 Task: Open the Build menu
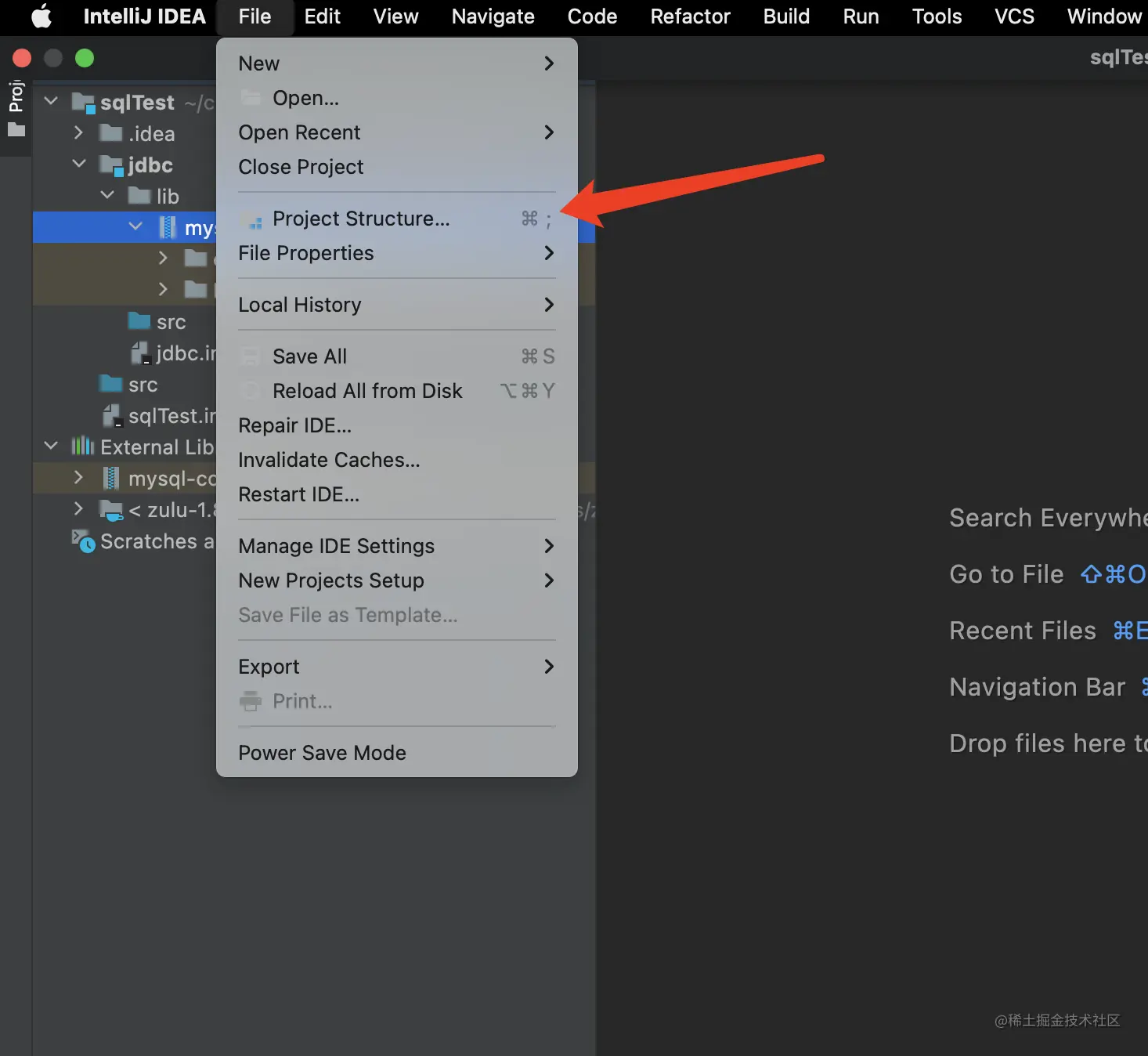(786, 16)
